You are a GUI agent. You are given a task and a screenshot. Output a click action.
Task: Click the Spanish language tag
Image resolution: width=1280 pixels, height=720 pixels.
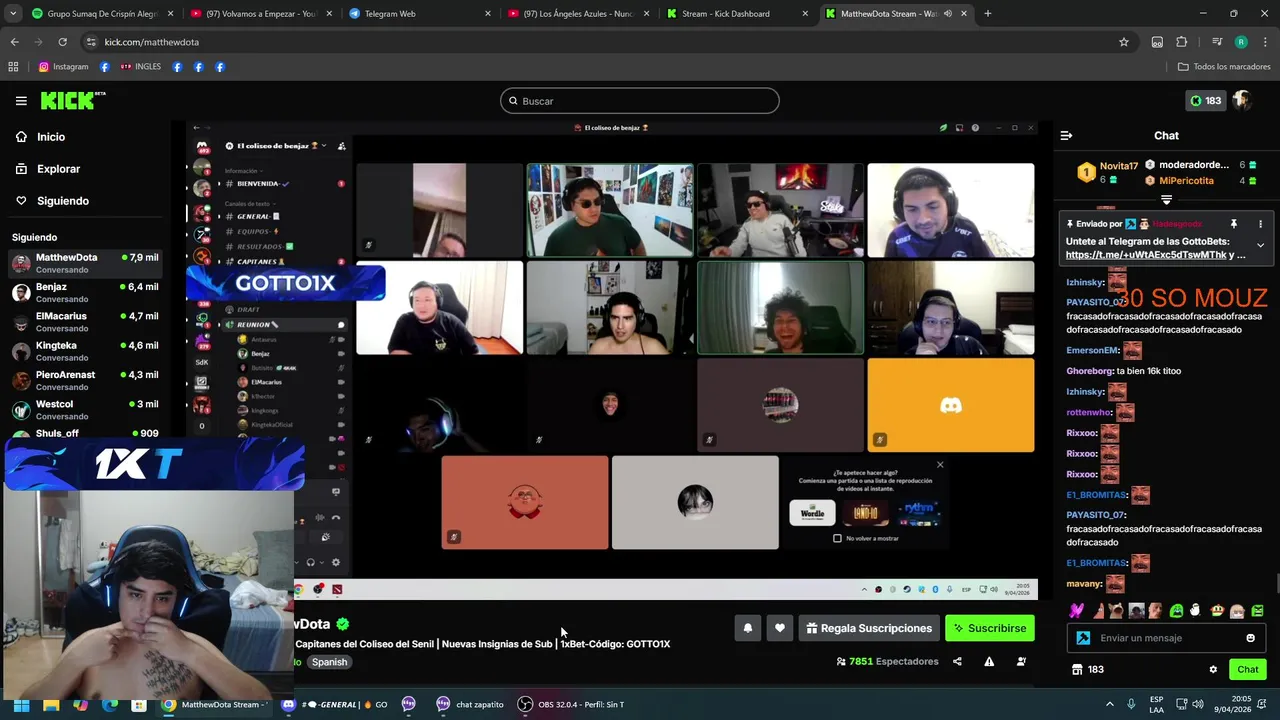329,662
